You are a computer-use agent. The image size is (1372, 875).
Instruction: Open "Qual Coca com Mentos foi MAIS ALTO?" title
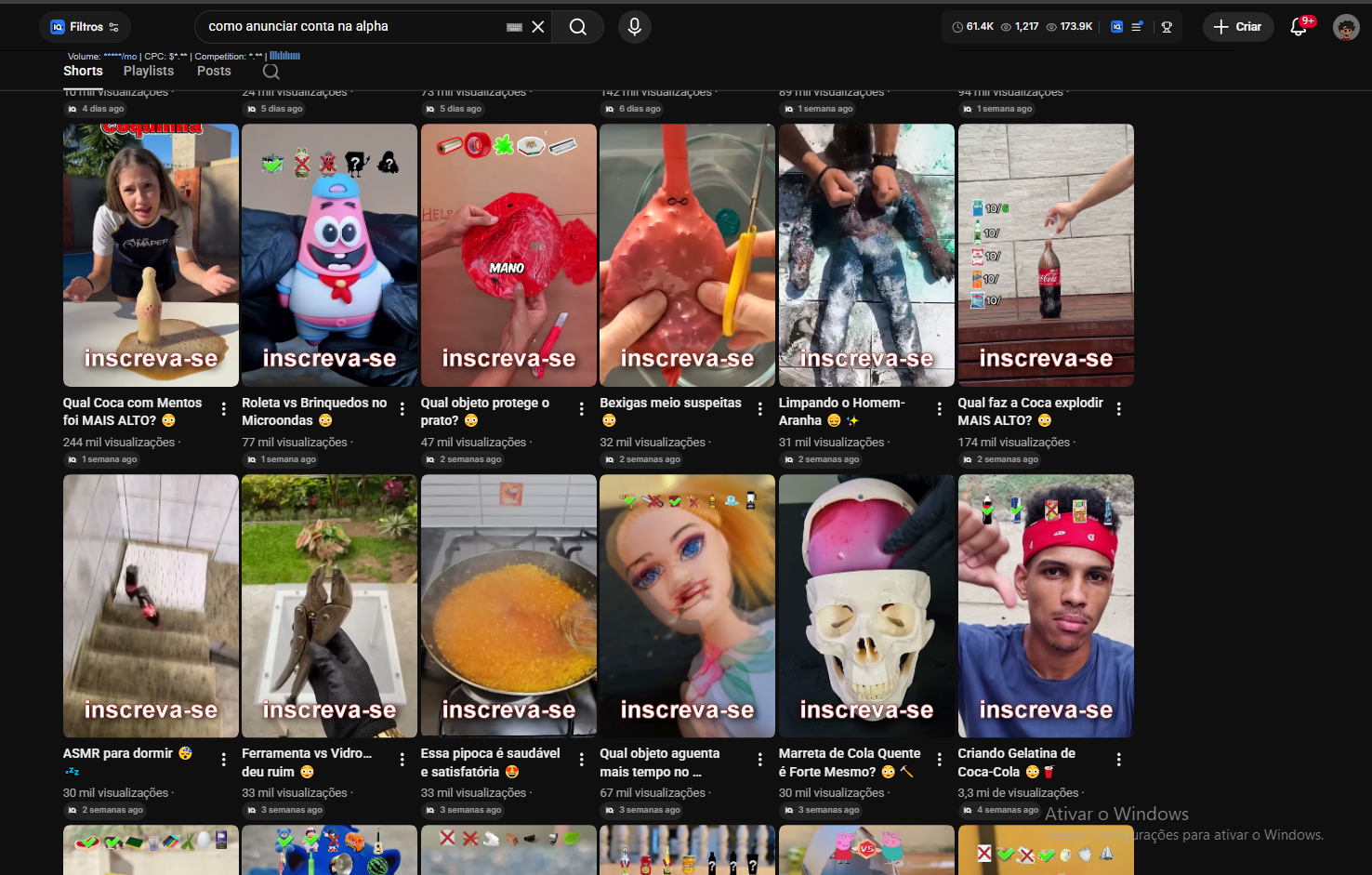point(133,412)
